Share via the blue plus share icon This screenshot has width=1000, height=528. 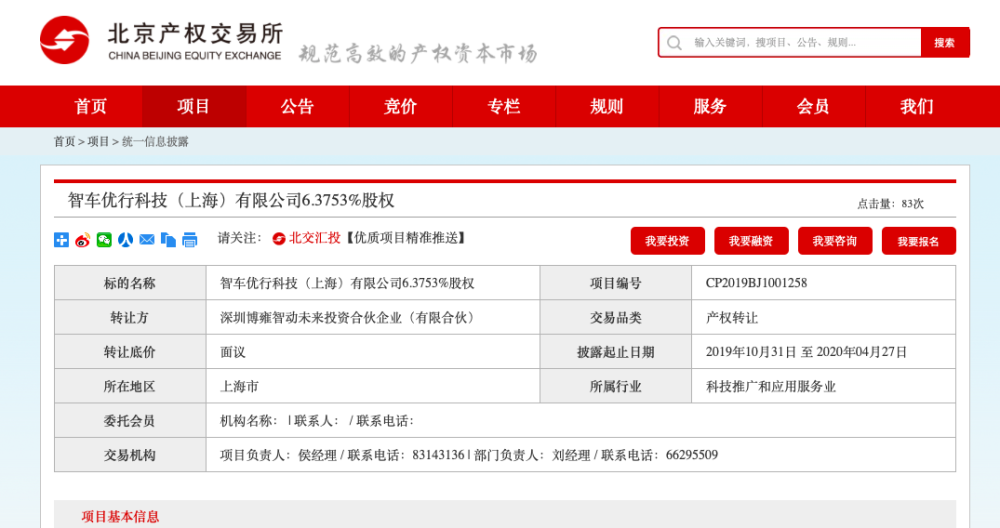[61, 240]
